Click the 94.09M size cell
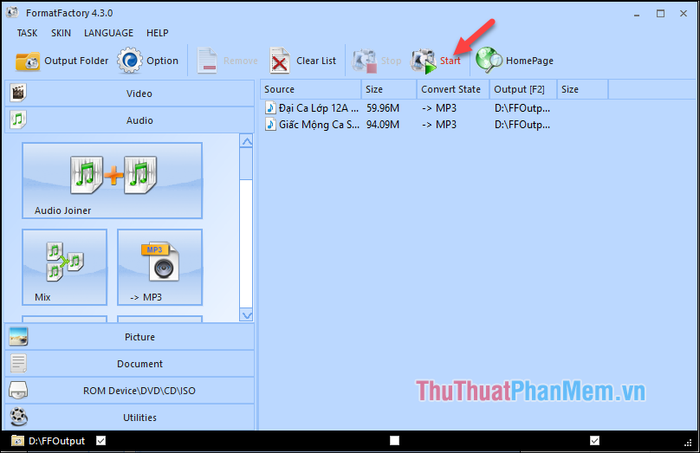 tap(383, 125)
